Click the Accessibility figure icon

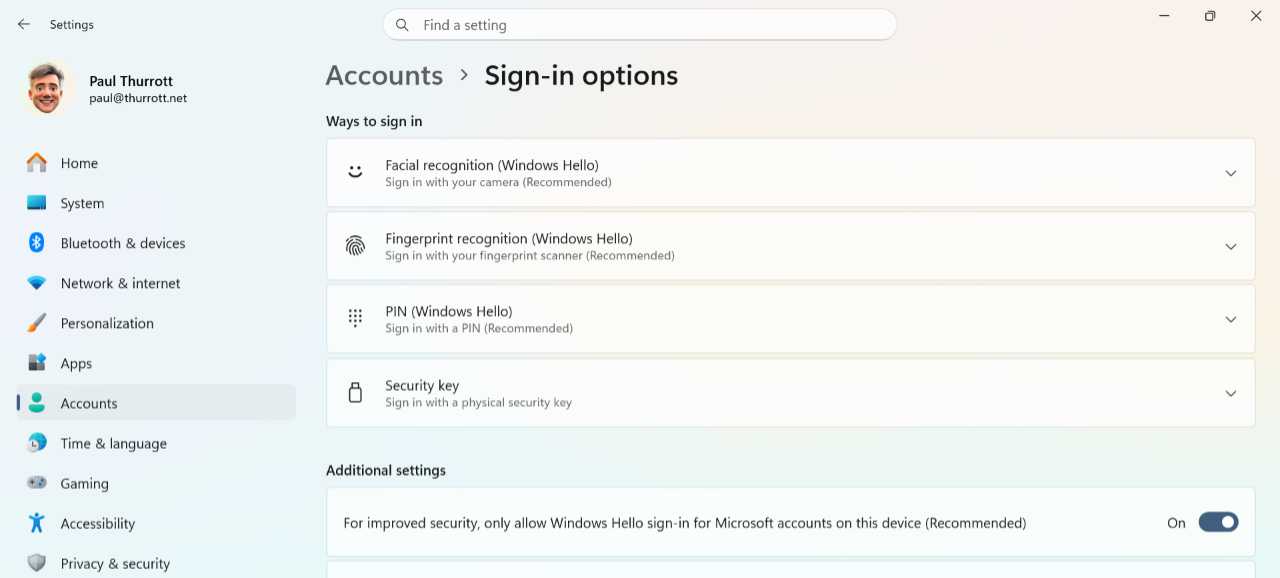point(37,523)
